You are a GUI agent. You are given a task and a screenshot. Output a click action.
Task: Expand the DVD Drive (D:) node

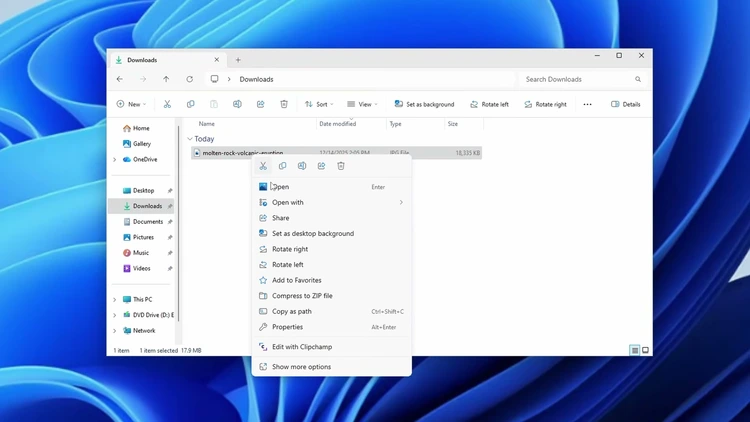pyautogui.click(x=115, y=315)
